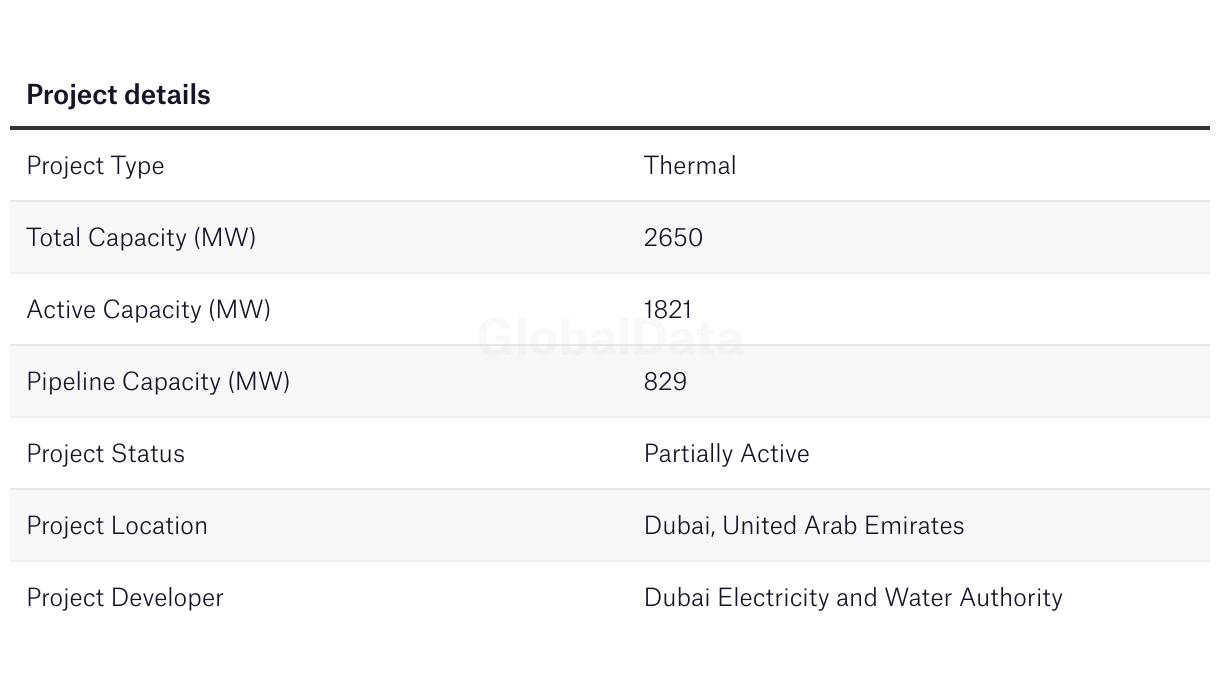
Task: Click the word Authority in developer row
Action: (1011, 598)
